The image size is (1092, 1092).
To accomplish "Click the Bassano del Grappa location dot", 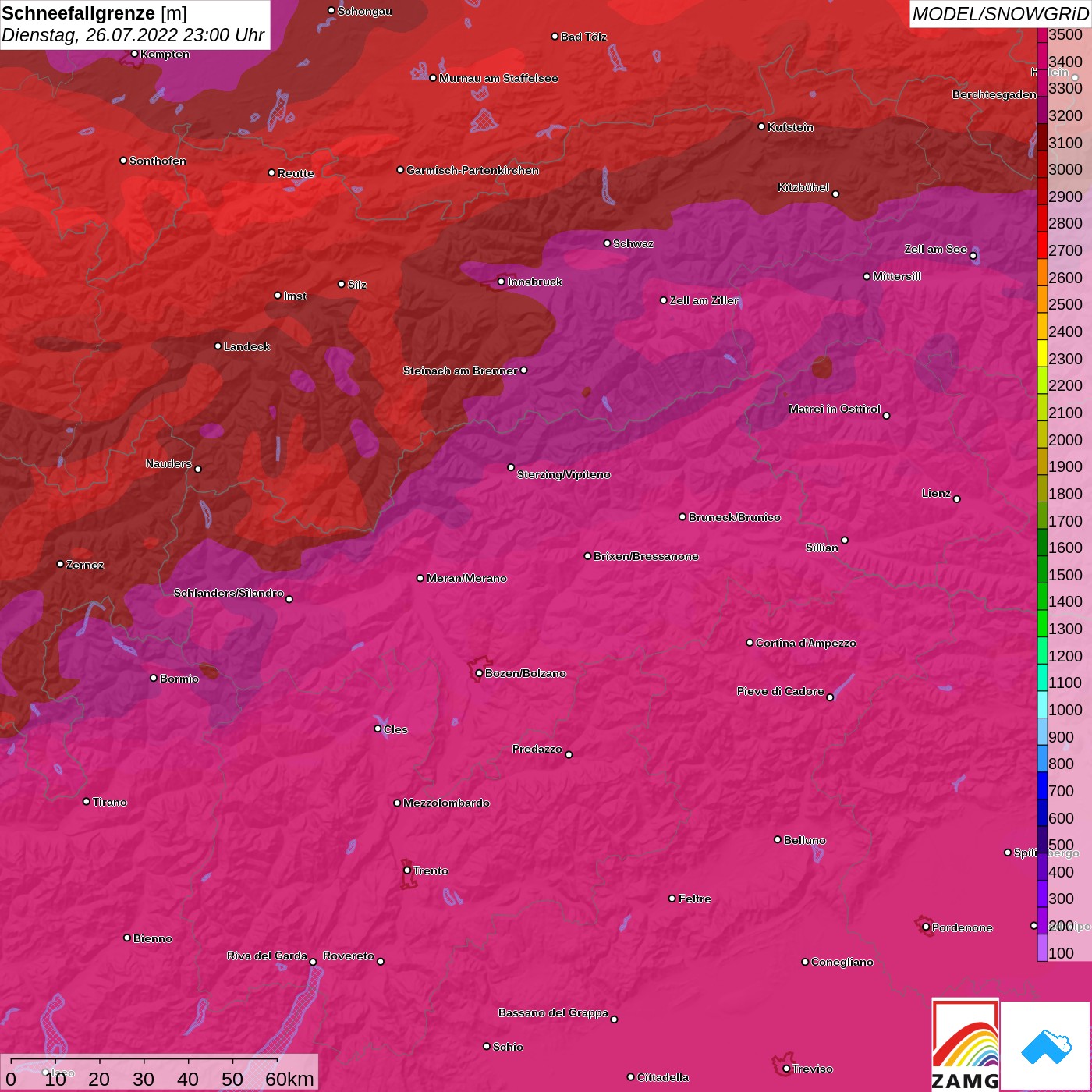I will [614, 1019].
